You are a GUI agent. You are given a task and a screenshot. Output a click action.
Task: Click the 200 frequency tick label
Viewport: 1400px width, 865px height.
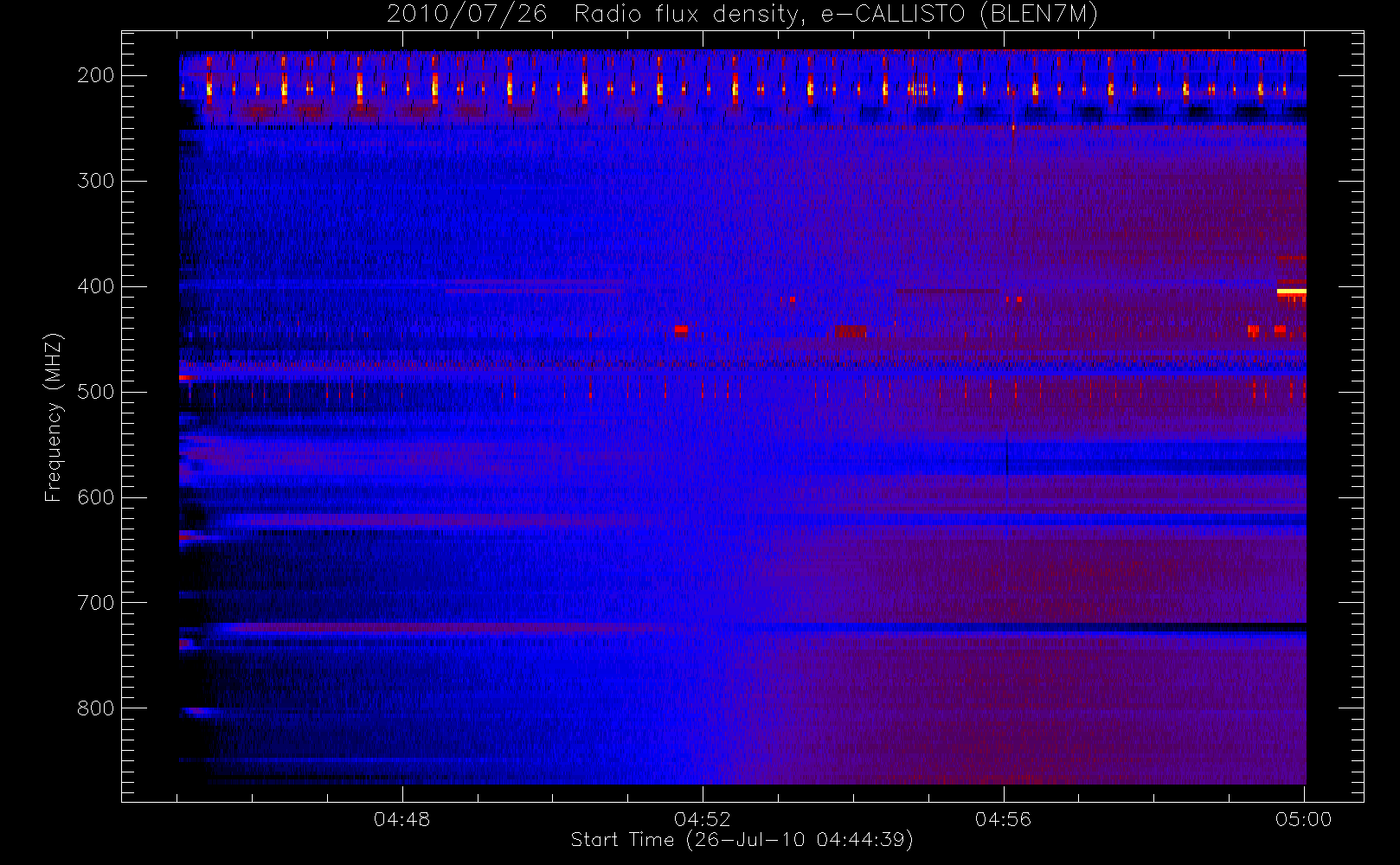(96, 75)
